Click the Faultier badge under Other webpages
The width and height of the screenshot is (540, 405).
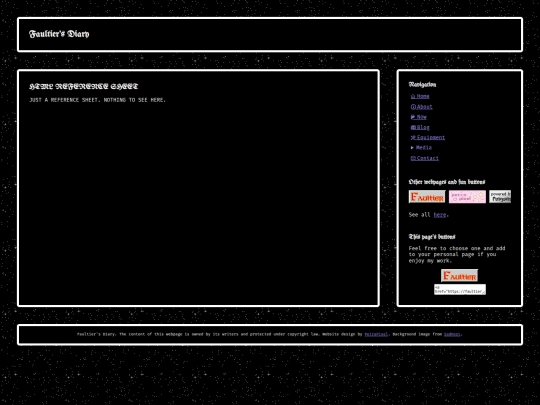tap(427, 197)
